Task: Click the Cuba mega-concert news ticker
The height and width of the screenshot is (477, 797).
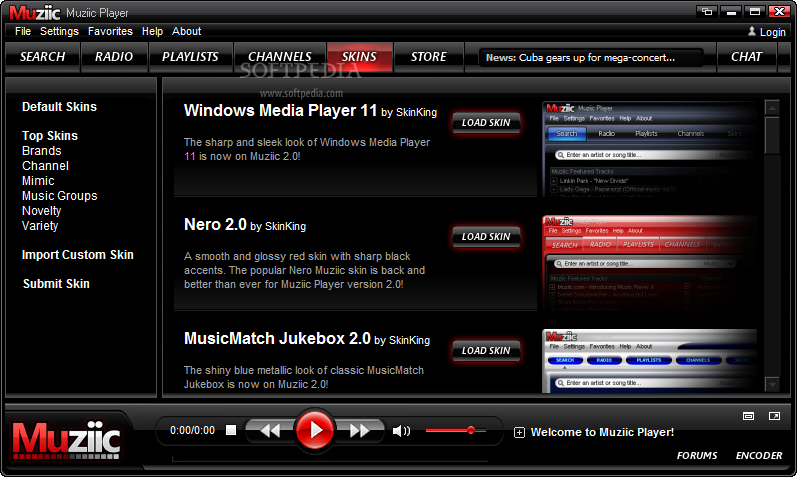Action: (x=591, y=57)
